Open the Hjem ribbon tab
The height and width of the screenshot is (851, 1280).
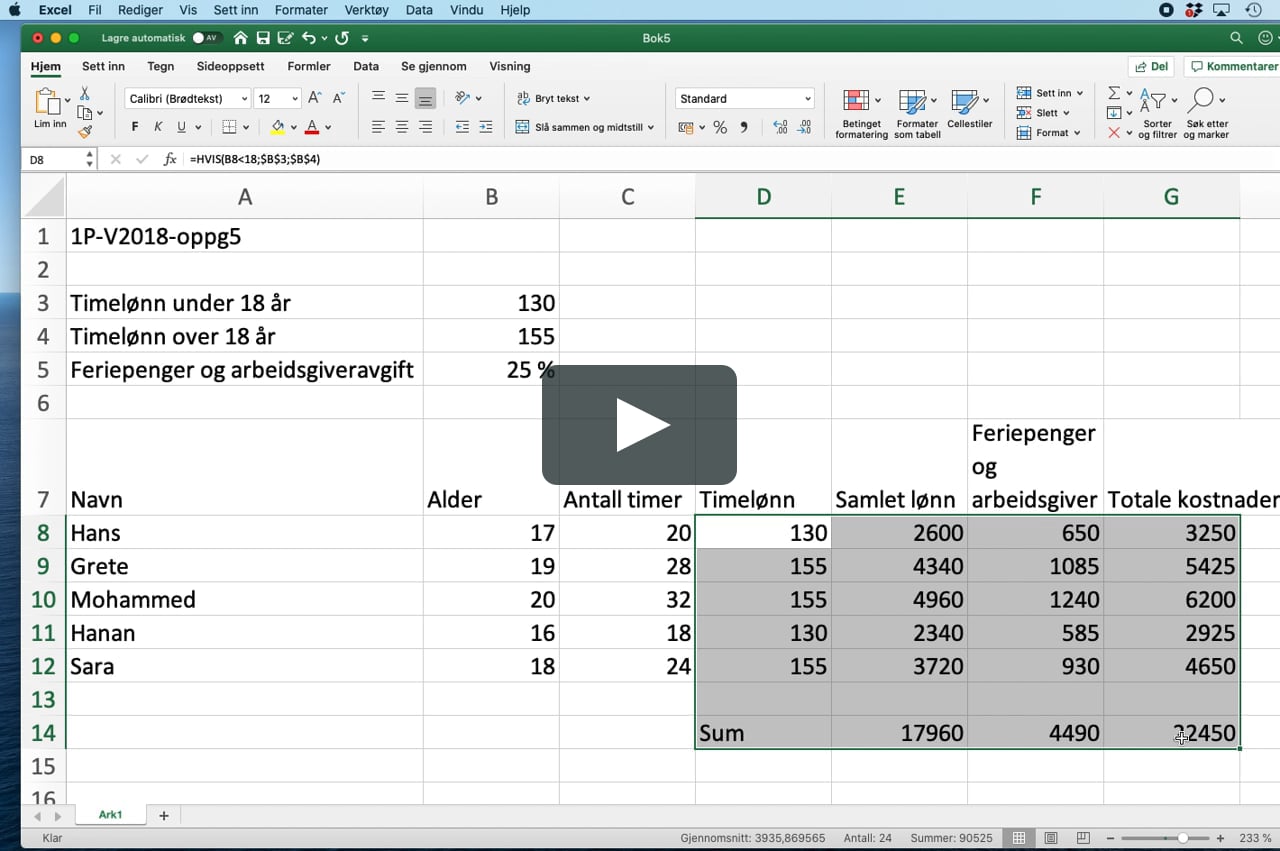pos(45,66)
